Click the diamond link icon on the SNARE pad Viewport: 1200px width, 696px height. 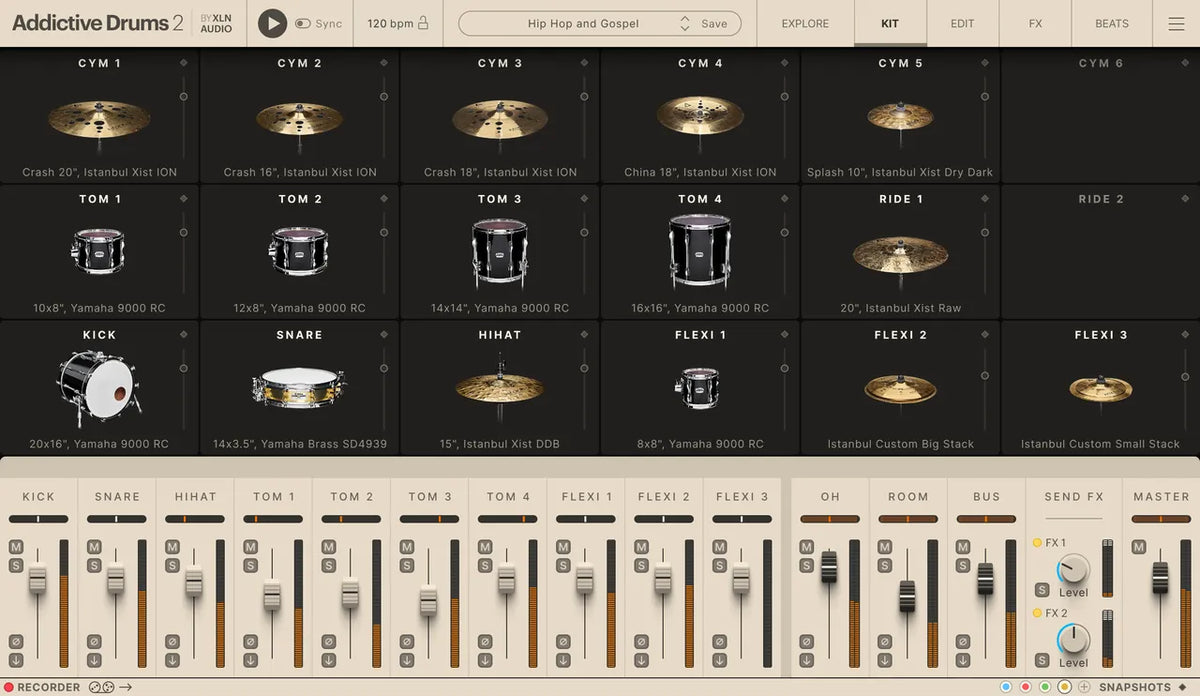(384, 335)
